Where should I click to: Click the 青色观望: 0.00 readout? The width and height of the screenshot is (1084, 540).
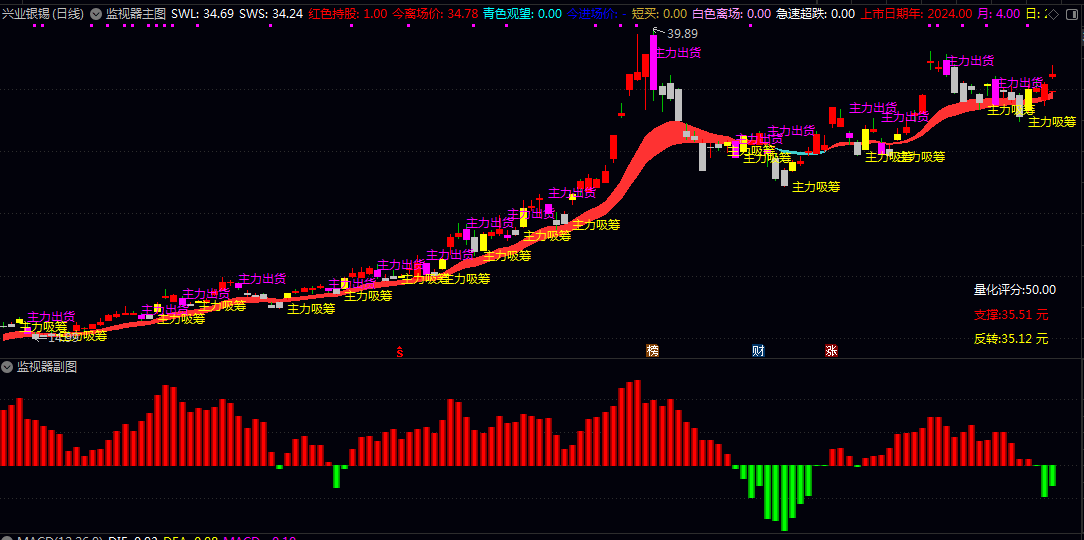tap(522, 13)
